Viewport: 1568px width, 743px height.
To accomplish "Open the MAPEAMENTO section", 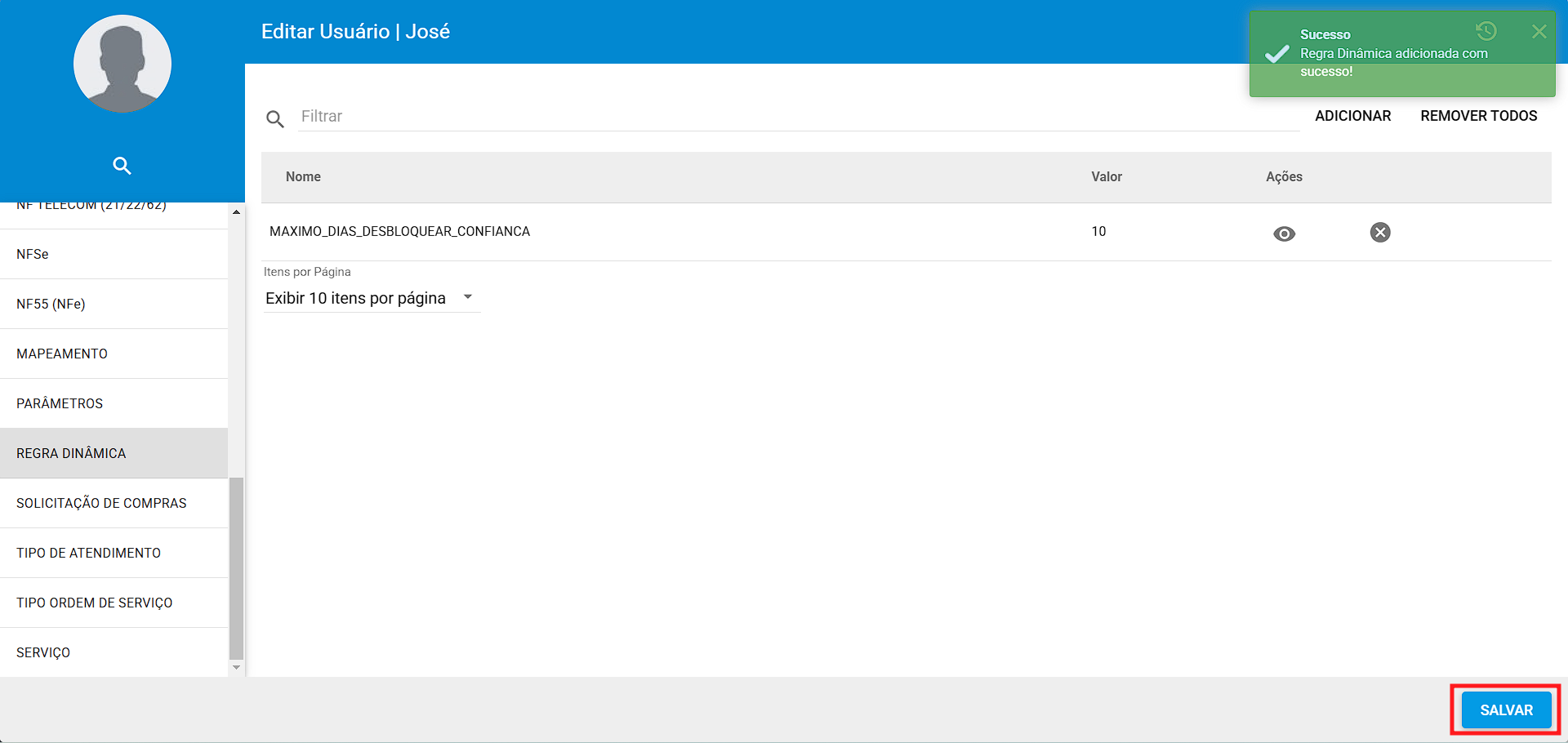I will tap(114, 354).
